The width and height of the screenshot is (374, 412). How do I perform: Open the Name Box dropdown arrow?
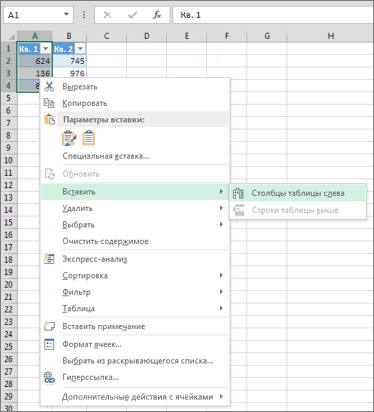coord(66,14)
